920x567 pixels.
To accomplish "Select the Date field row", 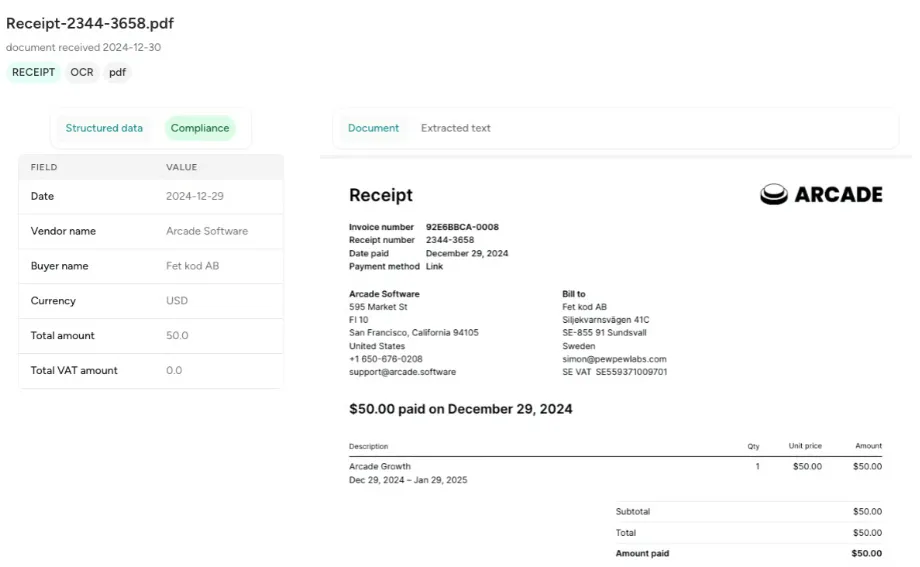I will pos(150,196).
